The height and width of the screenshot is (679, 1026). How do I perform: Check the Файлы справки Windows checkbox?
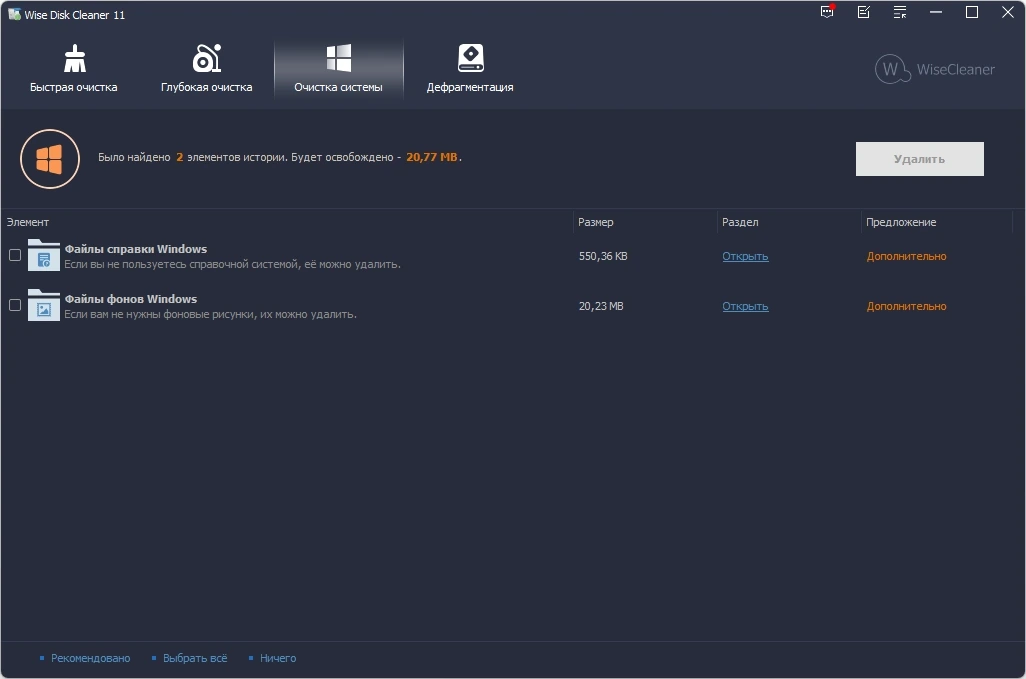click(15, 255)
